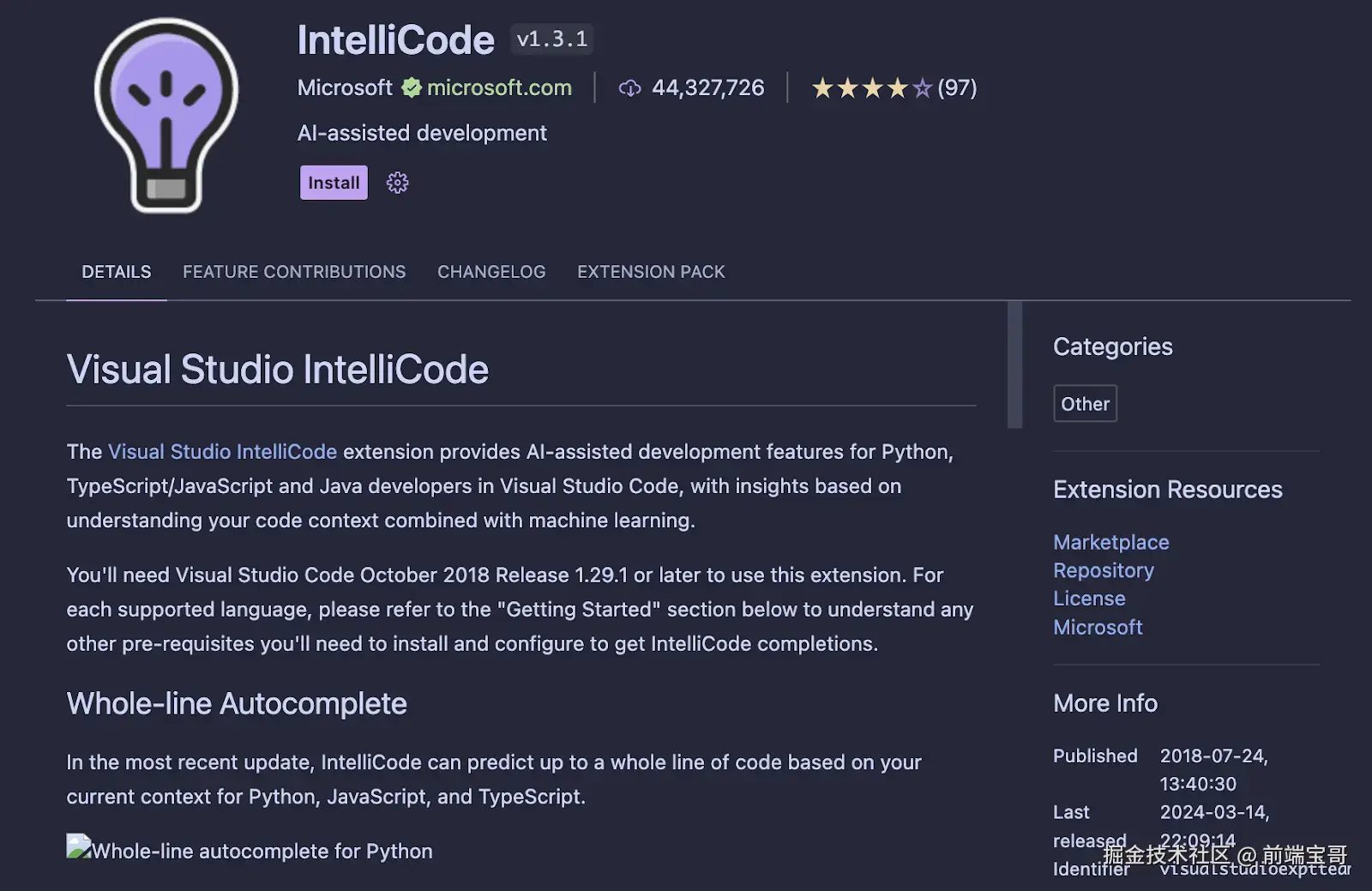Screen dimensions: 1372x891
Task: Click the verified publisher badge icon
Action: coord(412,87)
